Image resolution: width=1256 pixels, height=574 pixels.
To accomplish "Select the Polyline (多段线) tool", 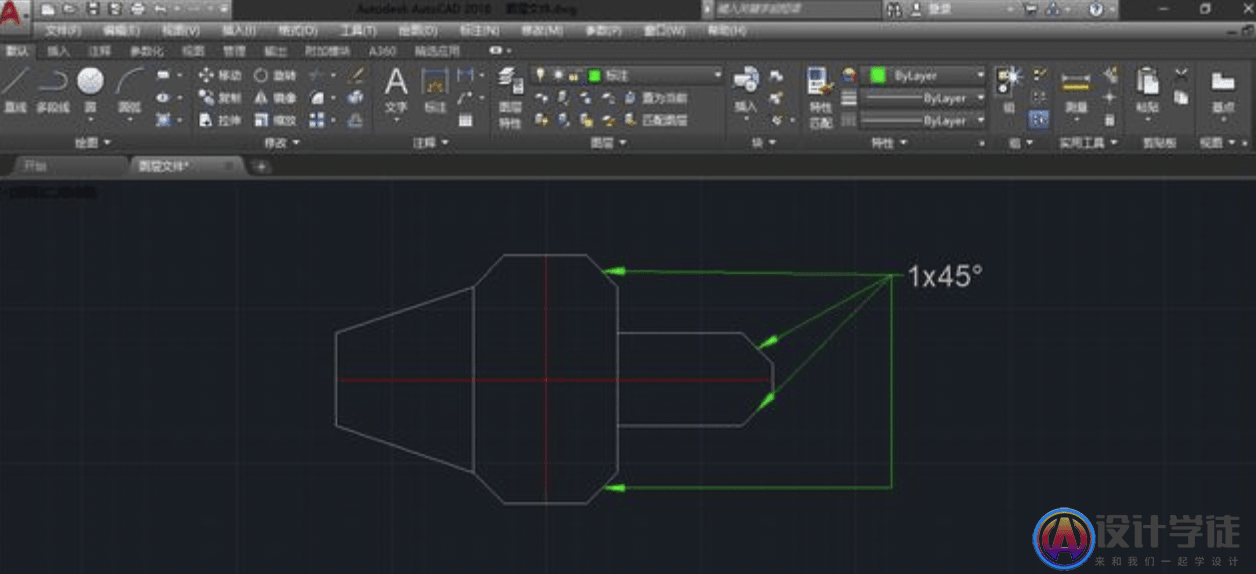I will click(x=52, y=89).
